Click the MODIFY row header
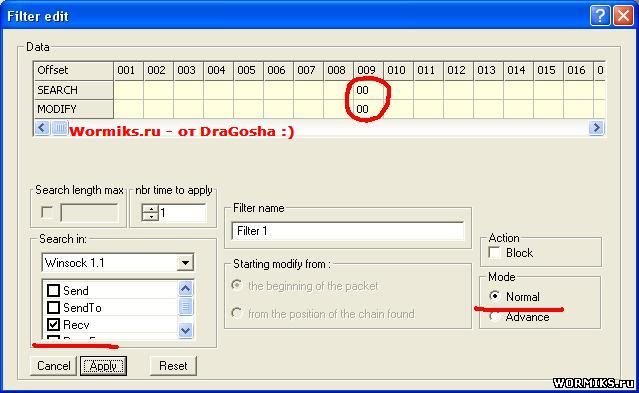This screenshot has height=393, width=639. tap(73, 109)
